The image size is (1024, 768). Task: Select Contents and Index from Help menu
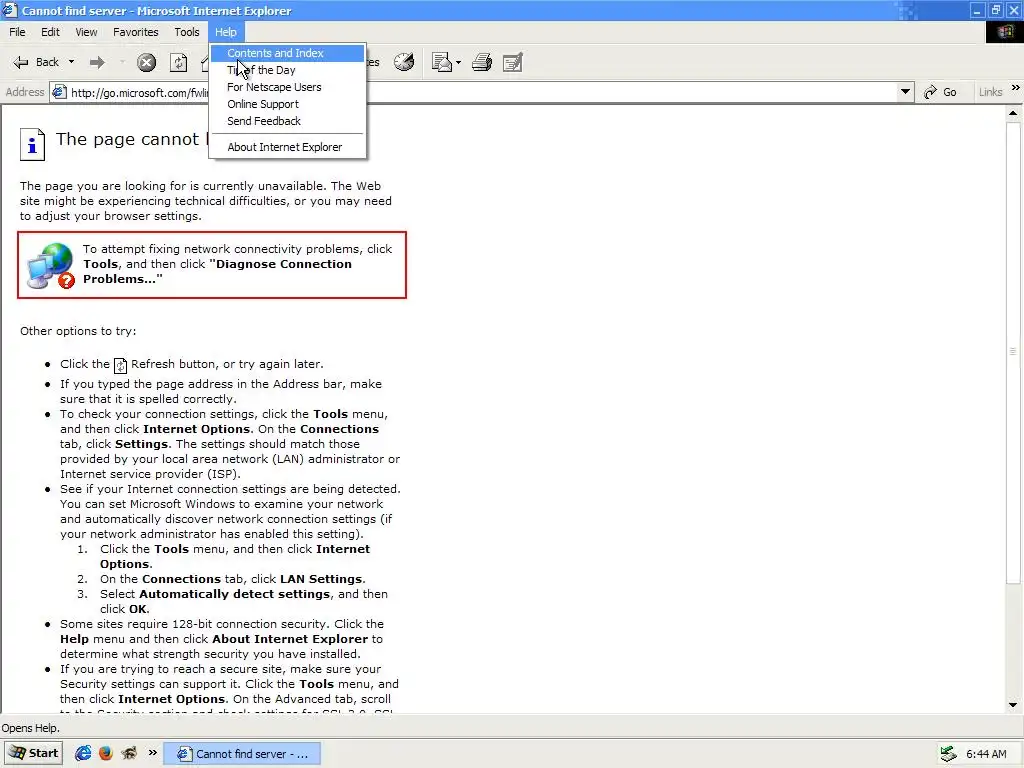(287, 53)
